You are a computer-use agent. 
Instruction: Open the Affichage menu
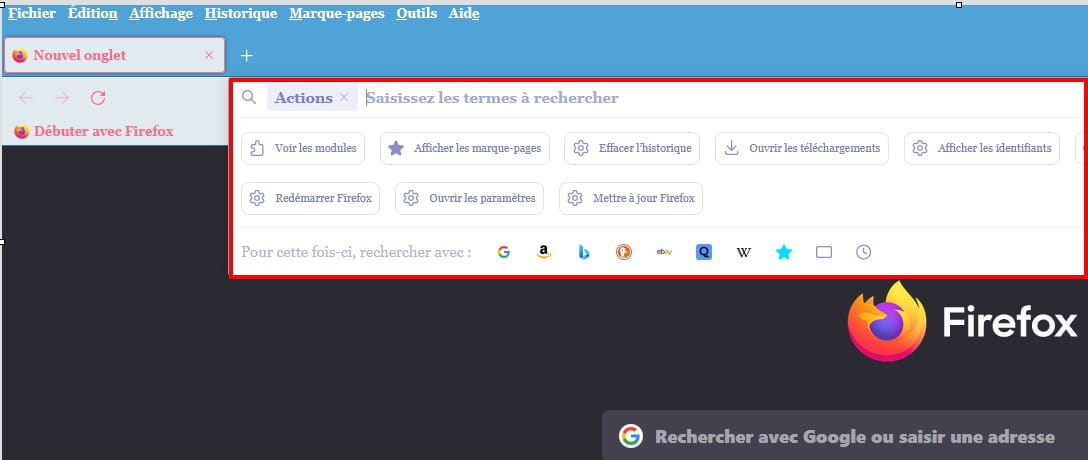coord(161,13)
